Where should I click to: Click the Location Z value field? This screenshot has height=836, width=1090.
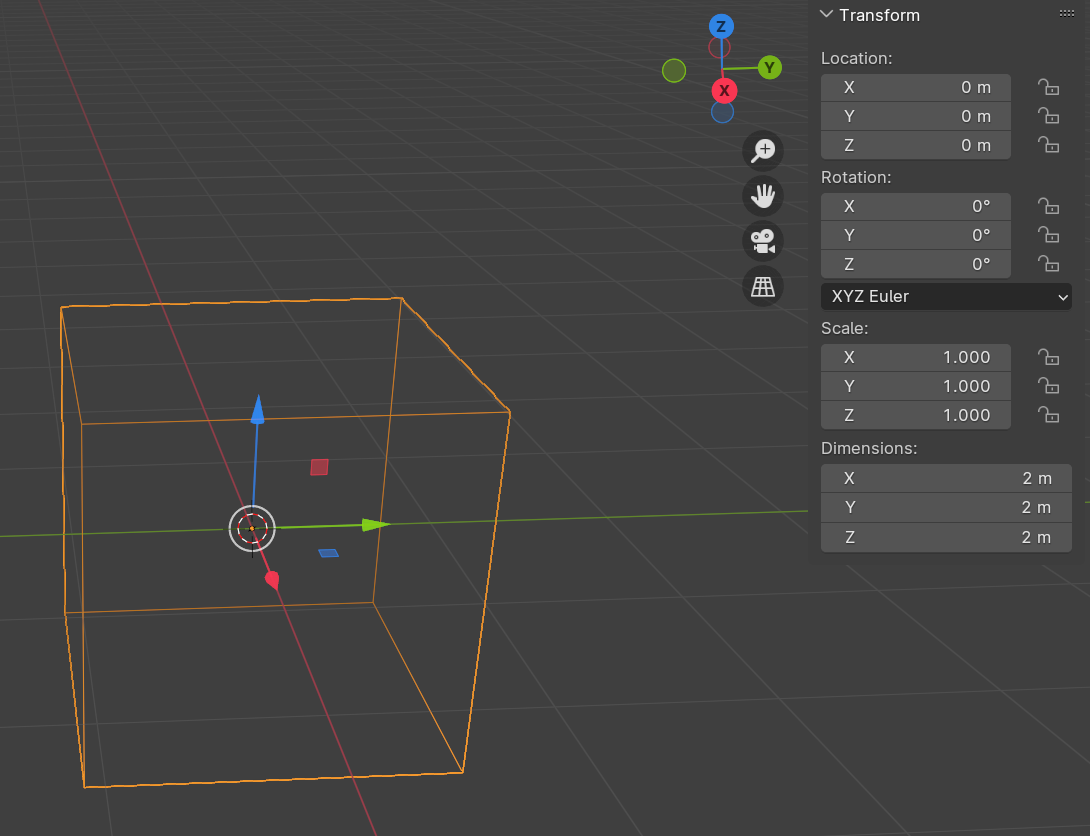[x=915, y=145]
